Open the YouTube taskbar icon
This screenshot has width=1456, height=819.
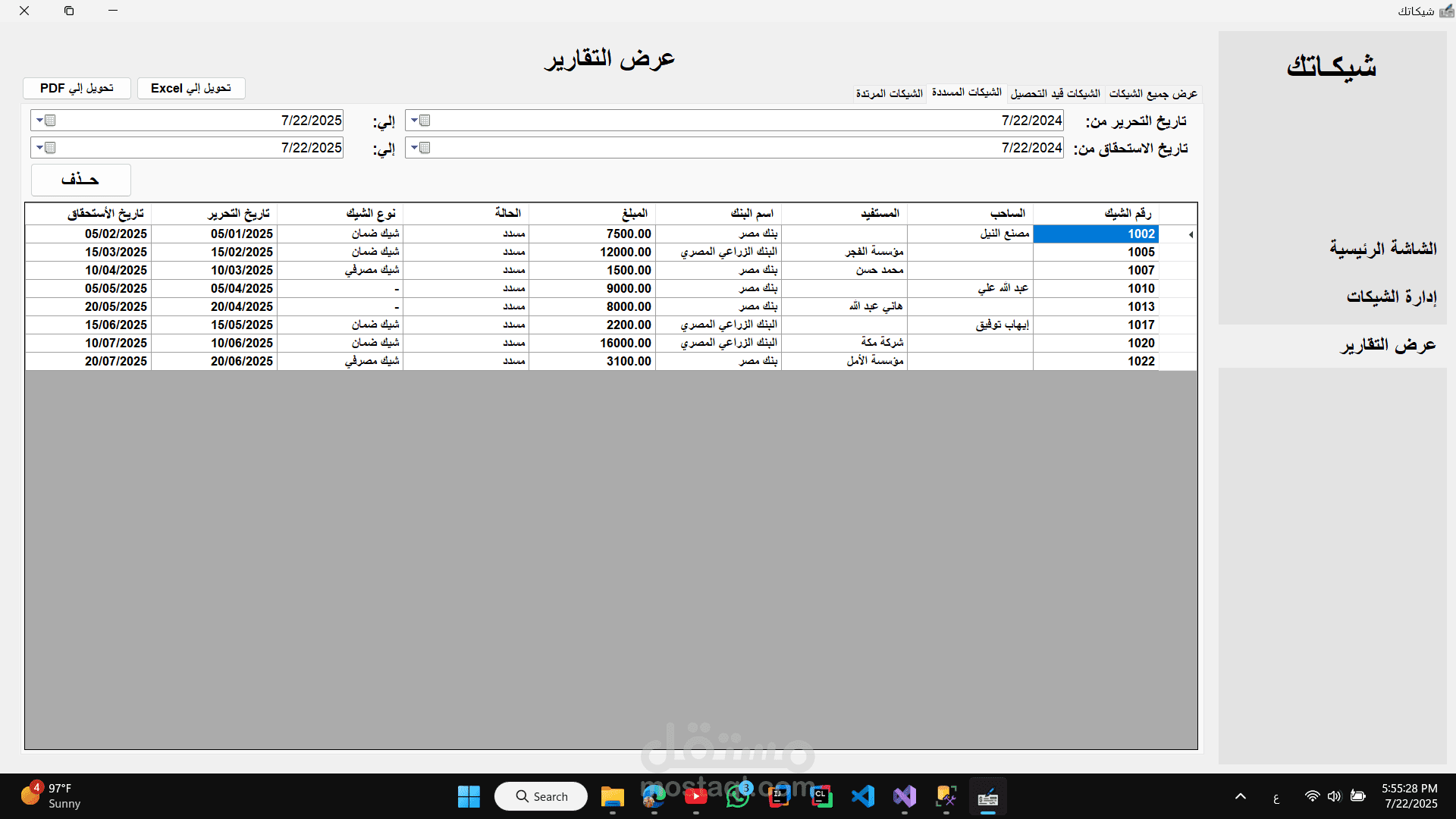[x=695, y=796]
